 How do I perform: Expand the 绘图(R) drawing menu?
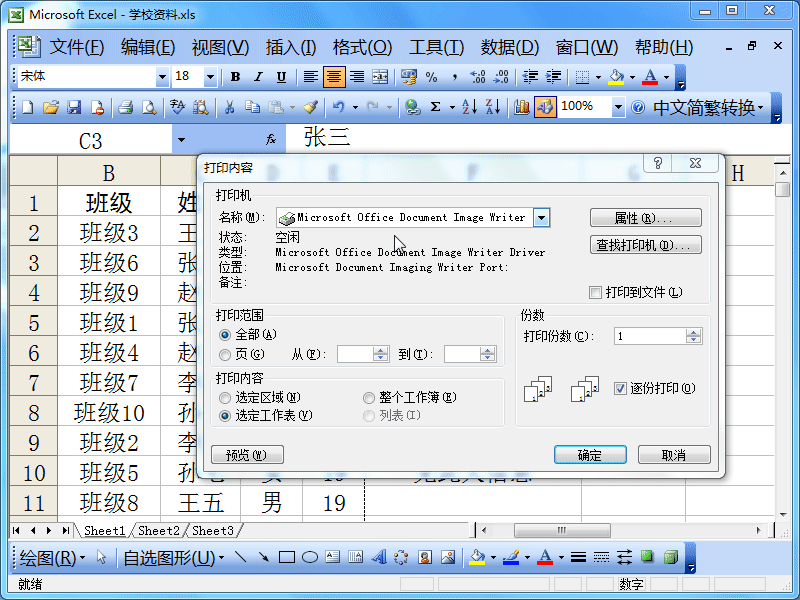[52, 558]
